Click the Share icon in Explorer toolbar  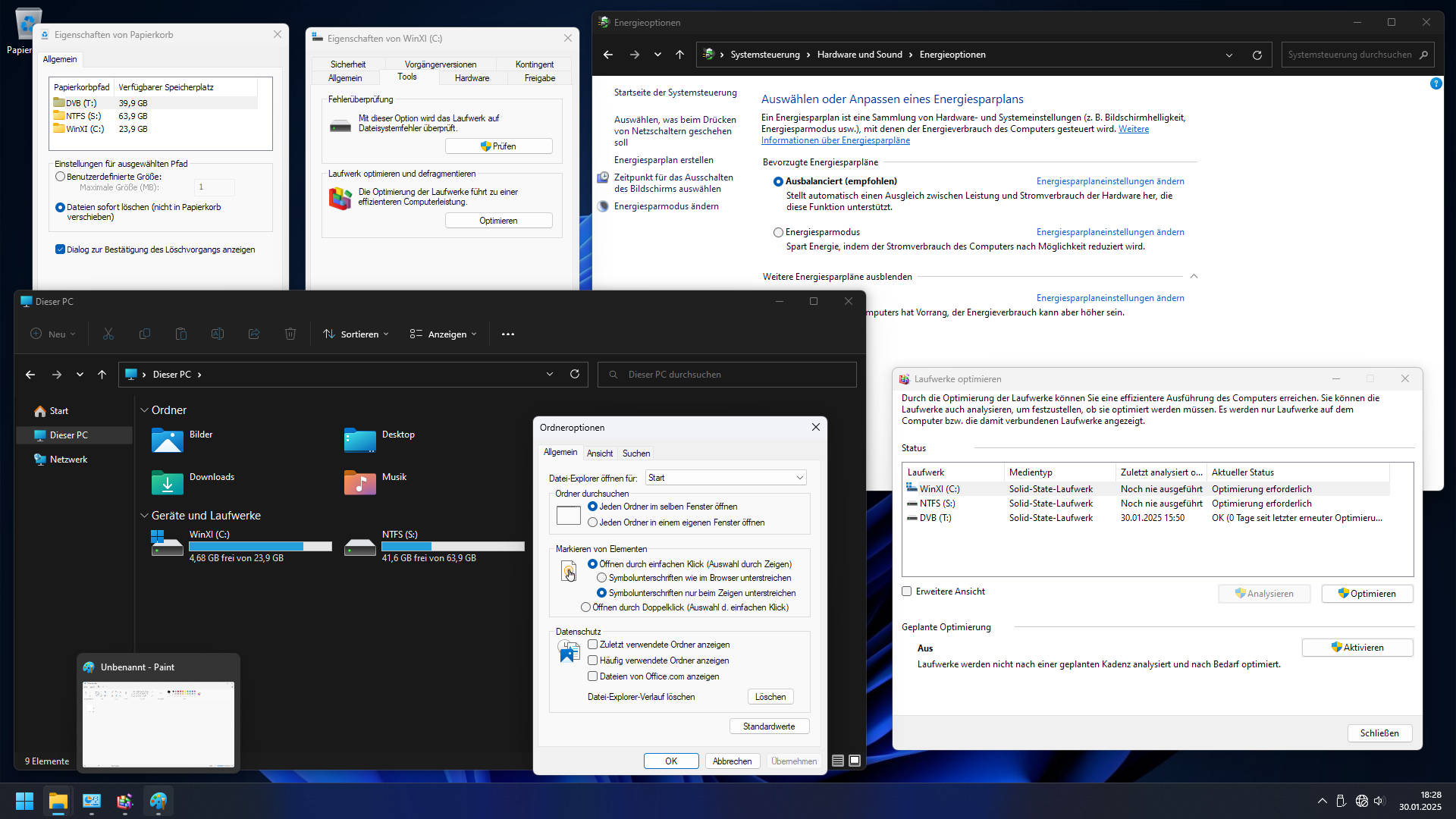click(x=254, y=334)
